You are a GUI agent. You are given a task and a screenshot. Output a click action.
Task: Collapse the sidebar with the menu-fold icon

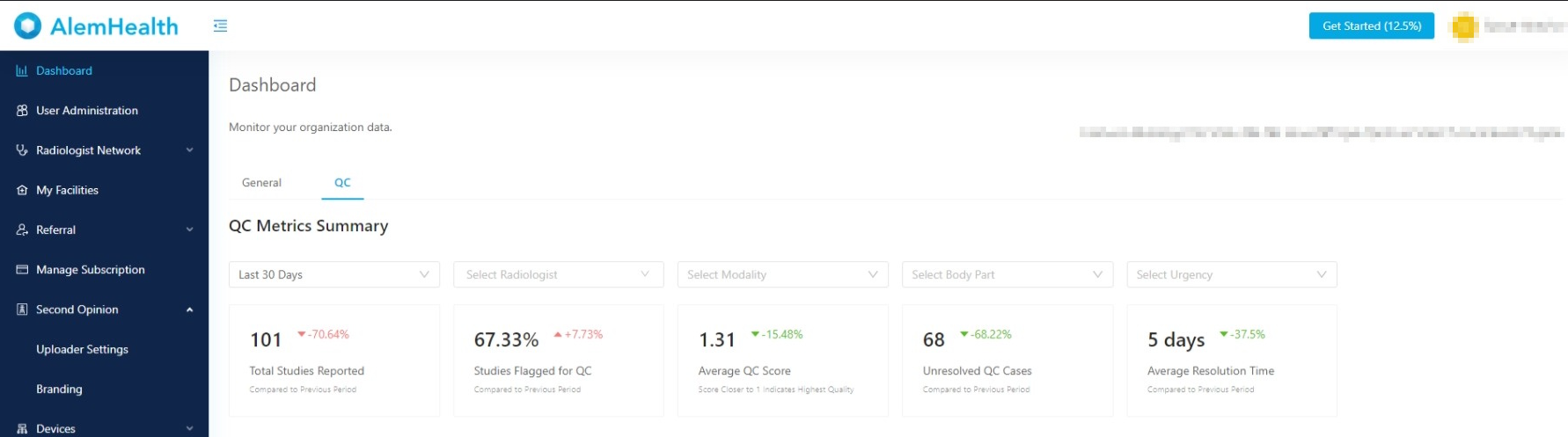220,25
